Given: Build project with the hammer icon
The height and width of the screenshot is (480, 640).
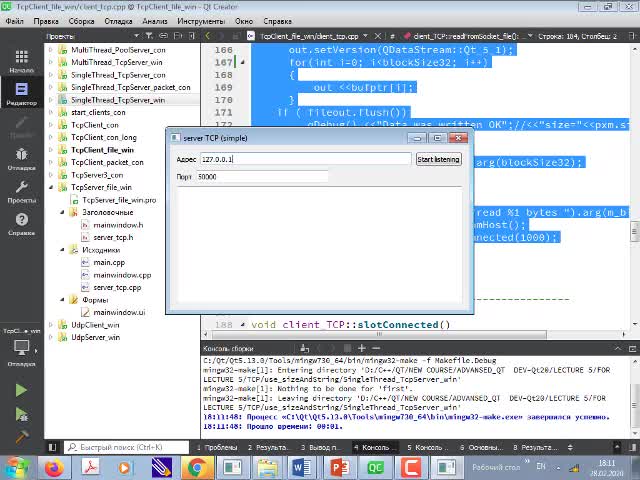Looking at the screenshot, I should tap(21, 437).
